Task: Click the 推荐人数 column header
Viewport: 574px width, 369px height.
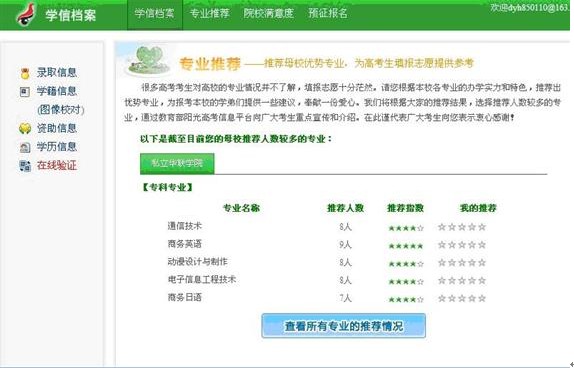Action: [345, 208]
